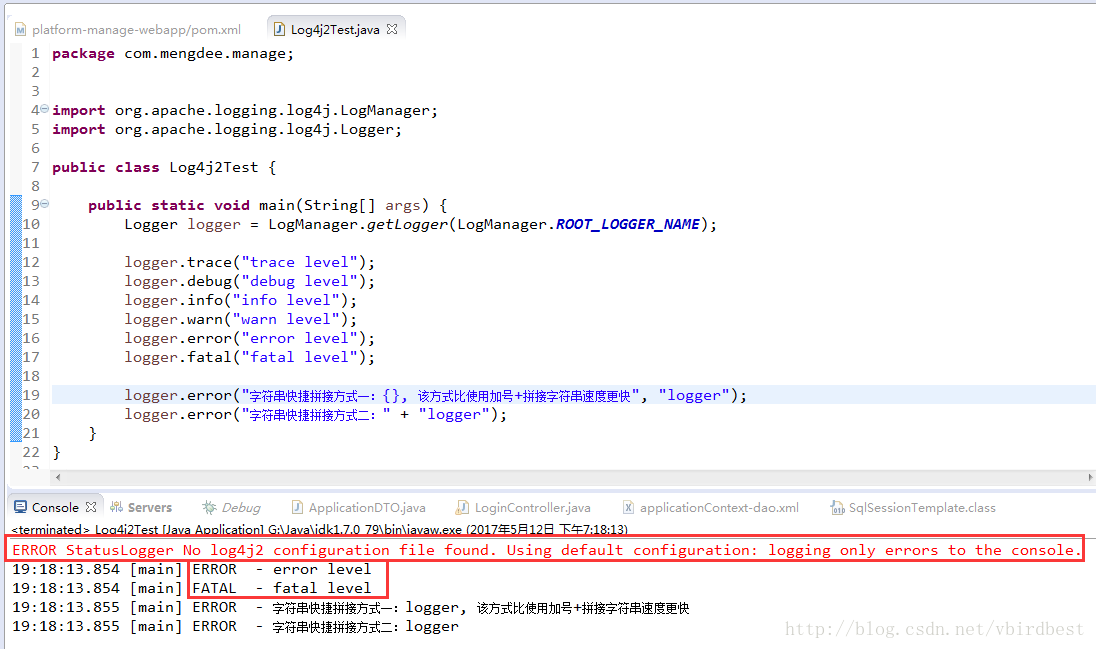Click the applicationContext-dao.xml file icon
The width and height of the screenshot is (1096, 649).
628,507
